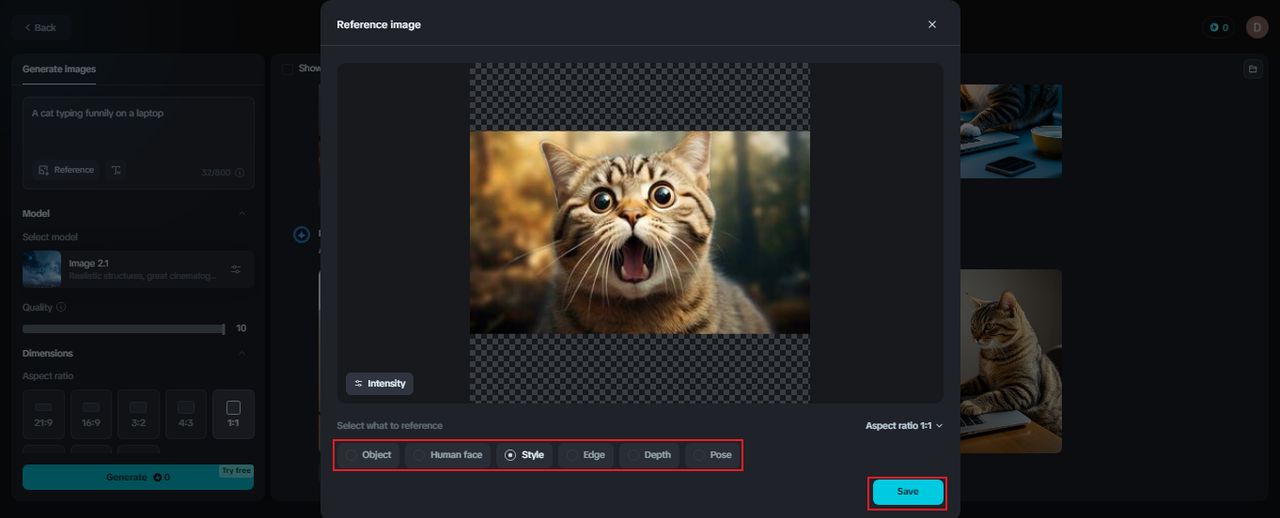This screenshot has width=1280, height=518.
Task: Click the info icon next to 32/800
Action: click(x=239, y=173)
